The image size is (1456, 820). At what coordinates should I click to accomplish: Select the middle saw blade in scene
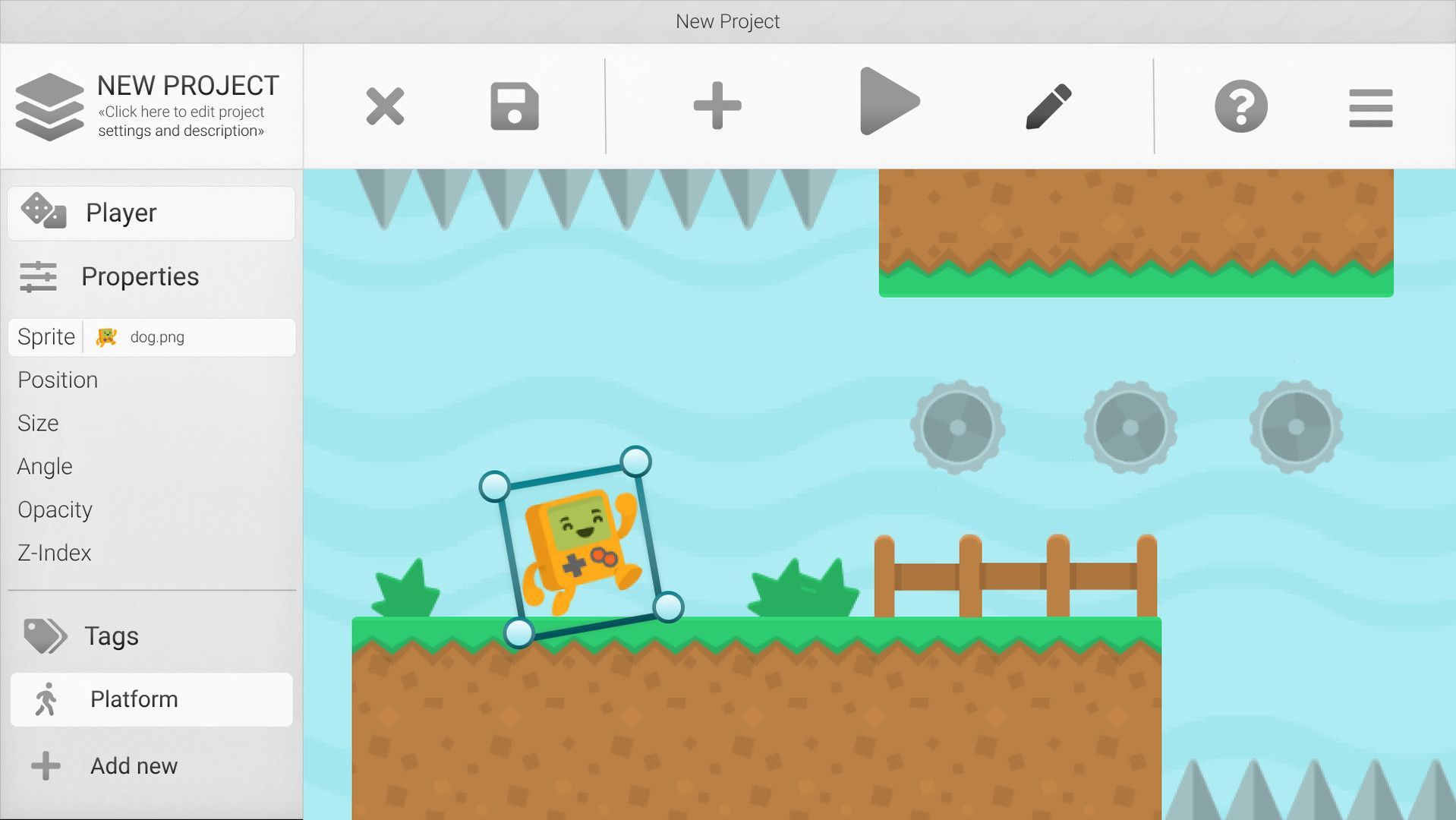[1130, 427]
